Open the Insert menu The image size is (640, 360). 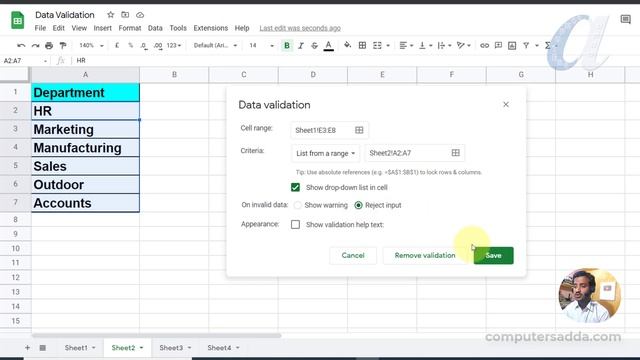[x=102, y=28]
